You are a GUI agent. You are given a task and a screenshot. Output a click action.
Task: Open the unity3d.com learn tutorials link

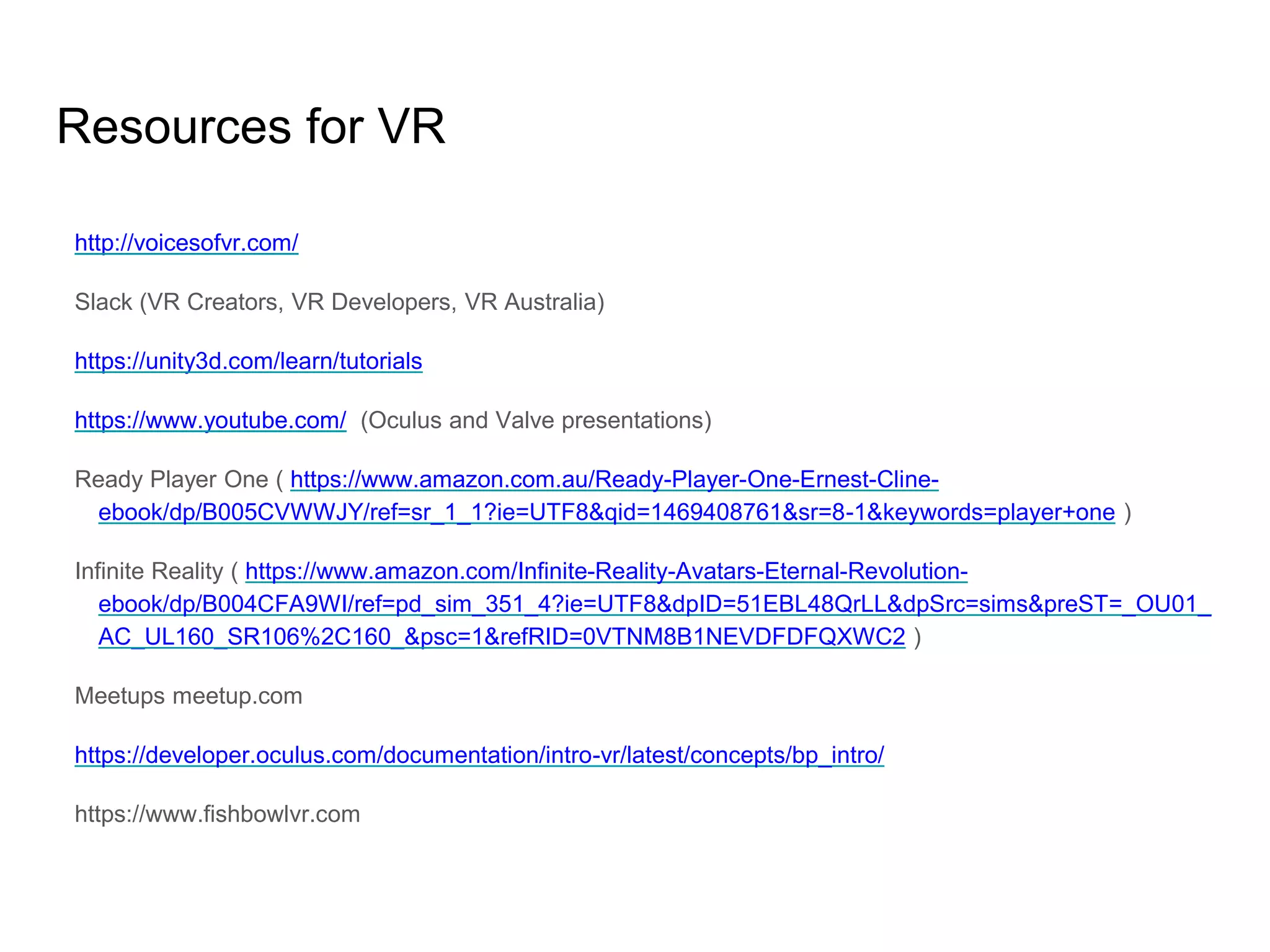click(x=249, y=361)
